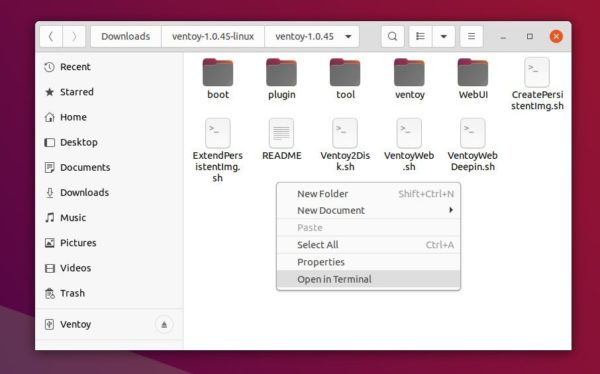The image size is (600, 374).
Task: Click the ventoy-1.0.45 path segment label
Action: click(x=305, y=36)
